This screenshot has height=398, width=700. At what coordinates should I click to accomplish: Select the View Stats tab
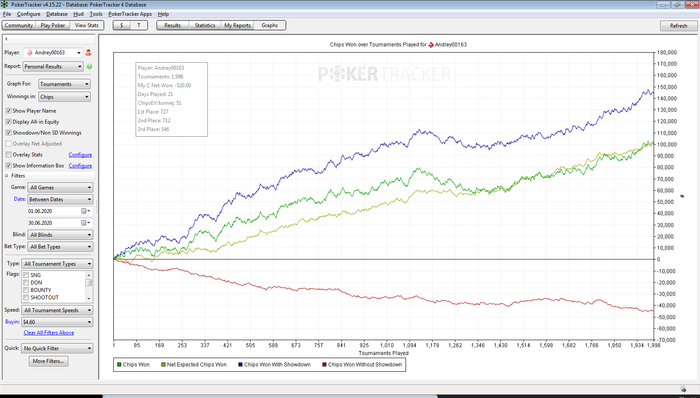(87, 25)
